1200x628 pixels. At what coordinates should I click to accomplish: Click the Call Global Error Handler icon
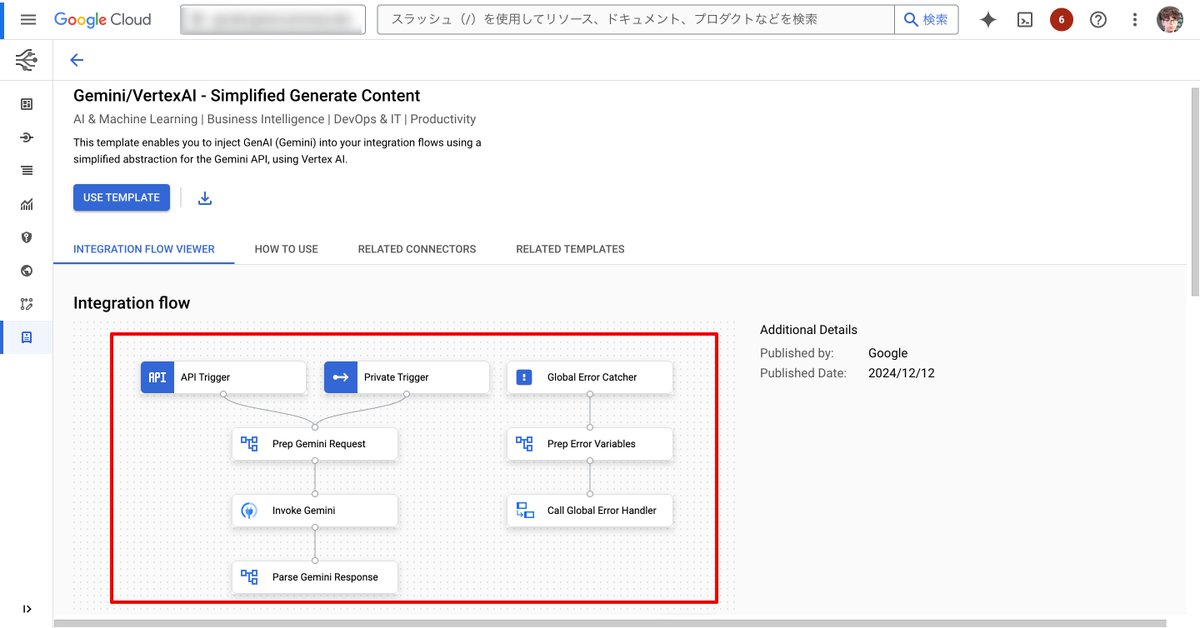point(525,510)
